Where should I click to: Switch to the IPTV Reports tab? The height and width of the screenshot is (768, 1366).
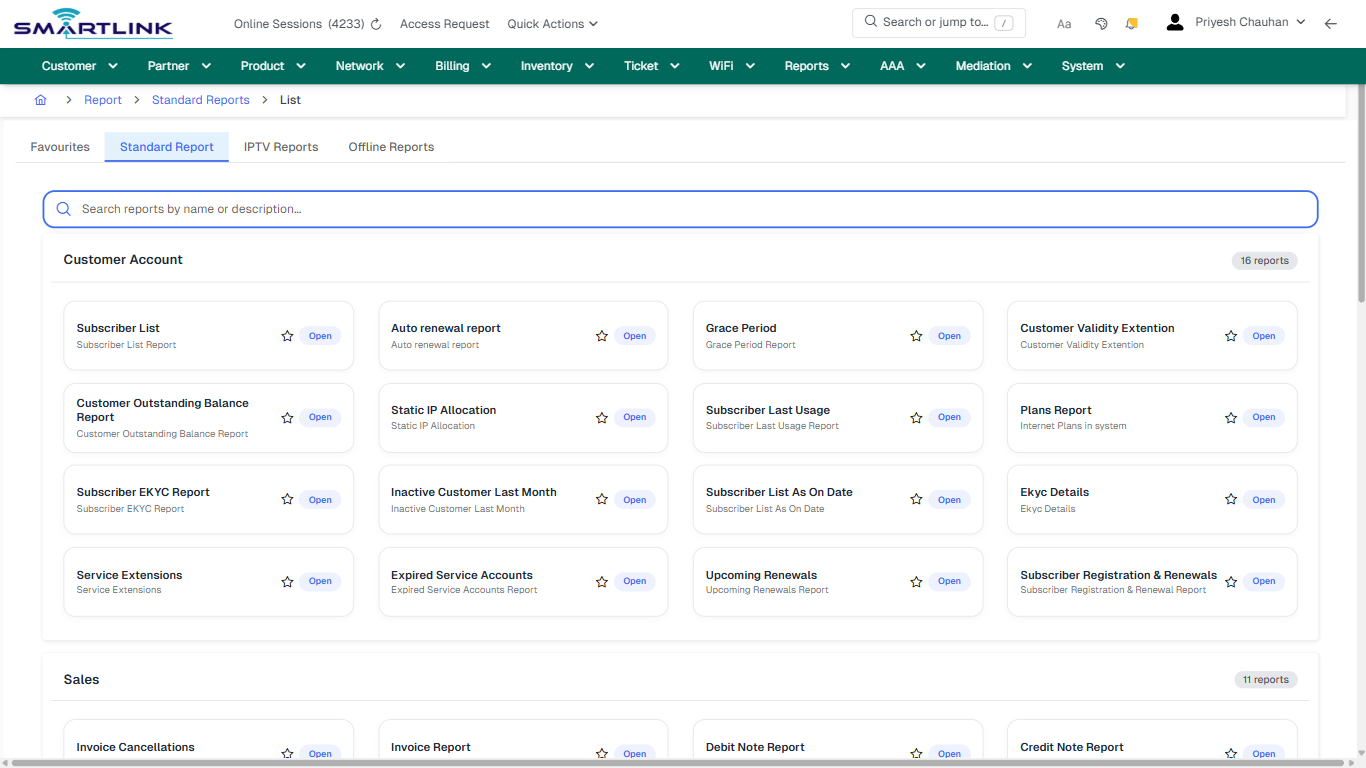(x=281, y=146)
